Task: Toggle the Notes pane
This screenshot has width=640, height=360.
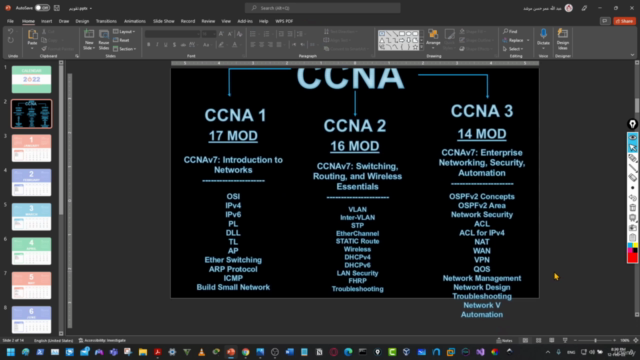Action: pyautogui.click(x=504, y=340)
